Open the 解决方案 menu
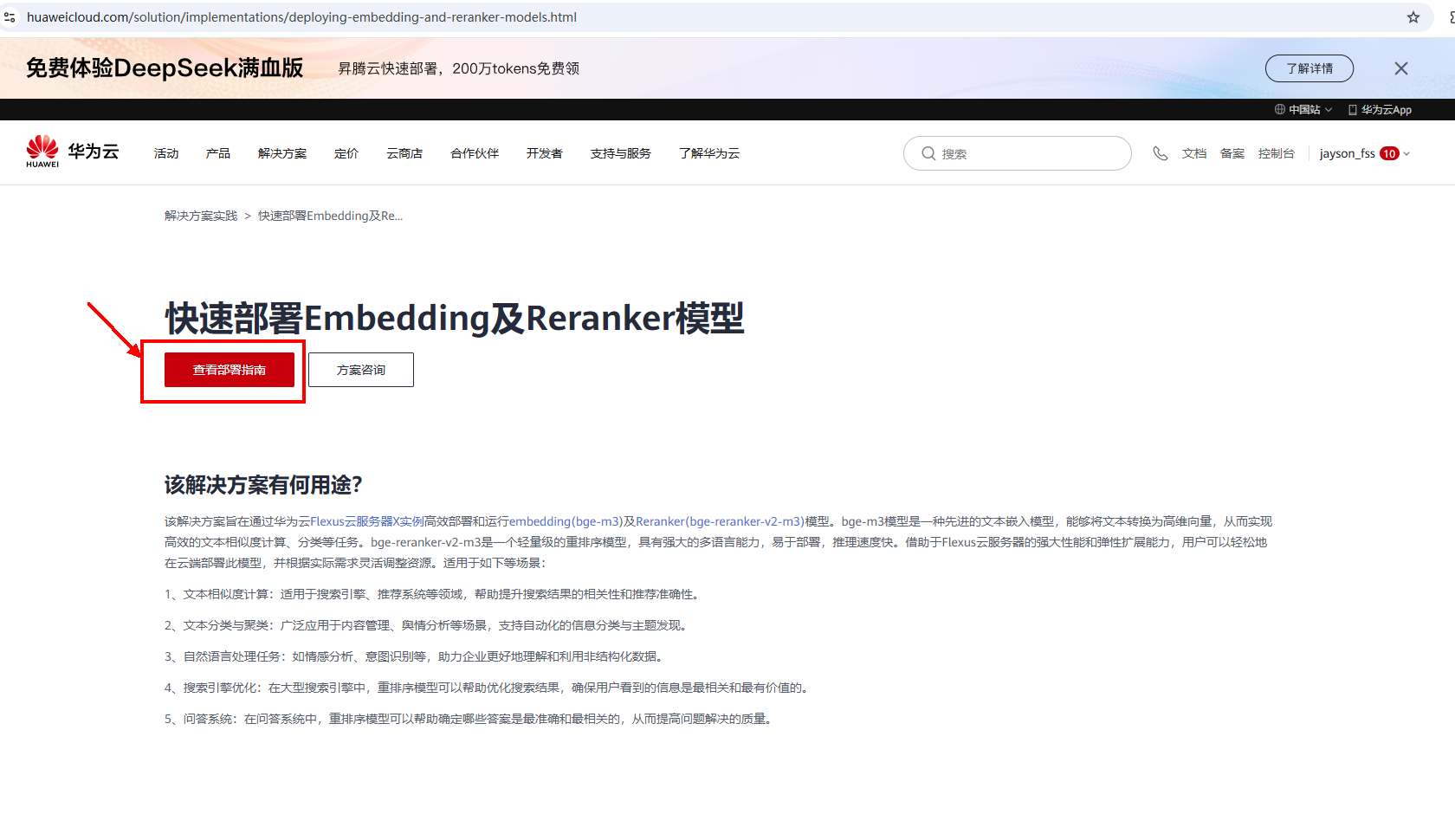The width and height of the screenshot is (1455, 840). click(x=282, y=153)
